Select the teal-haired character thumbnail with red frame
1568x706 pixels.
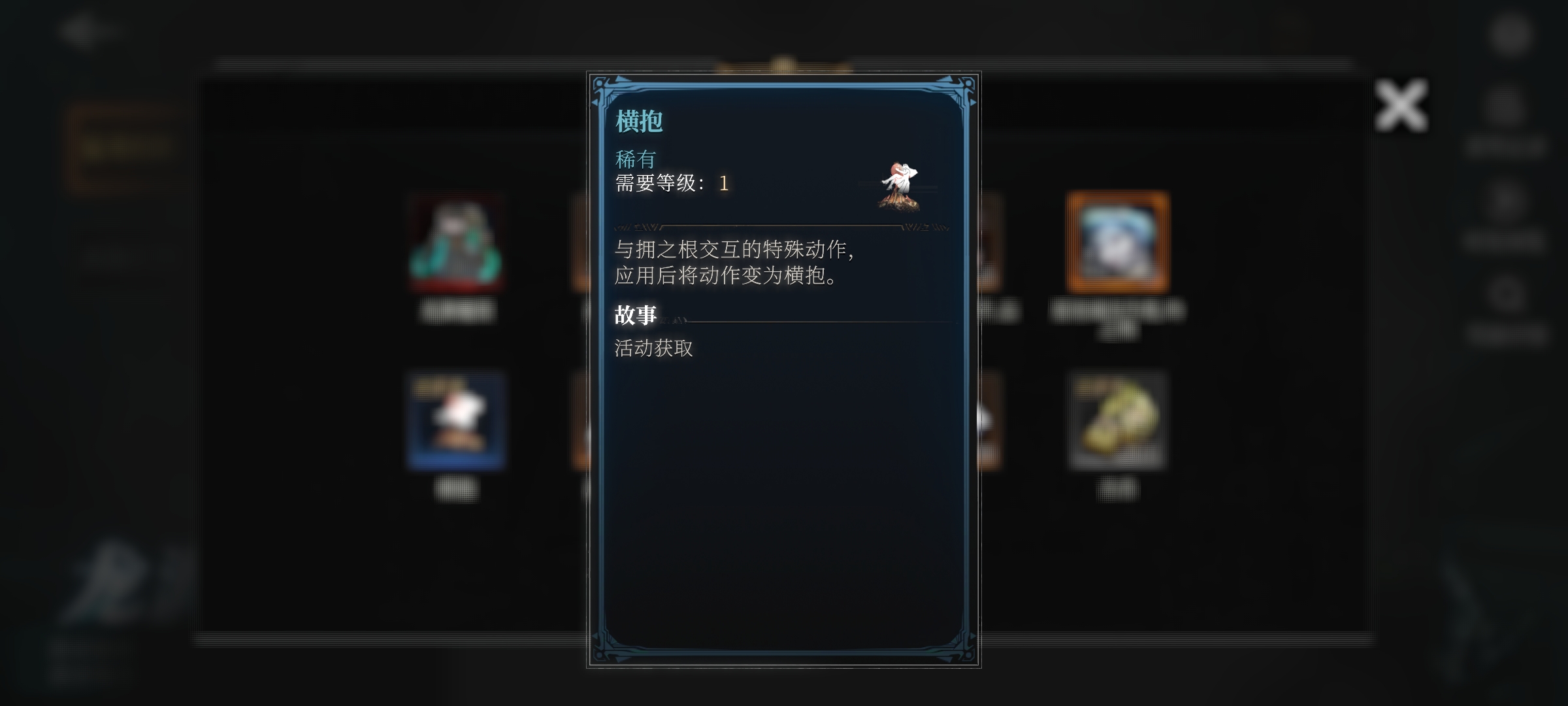coord(456,243)
